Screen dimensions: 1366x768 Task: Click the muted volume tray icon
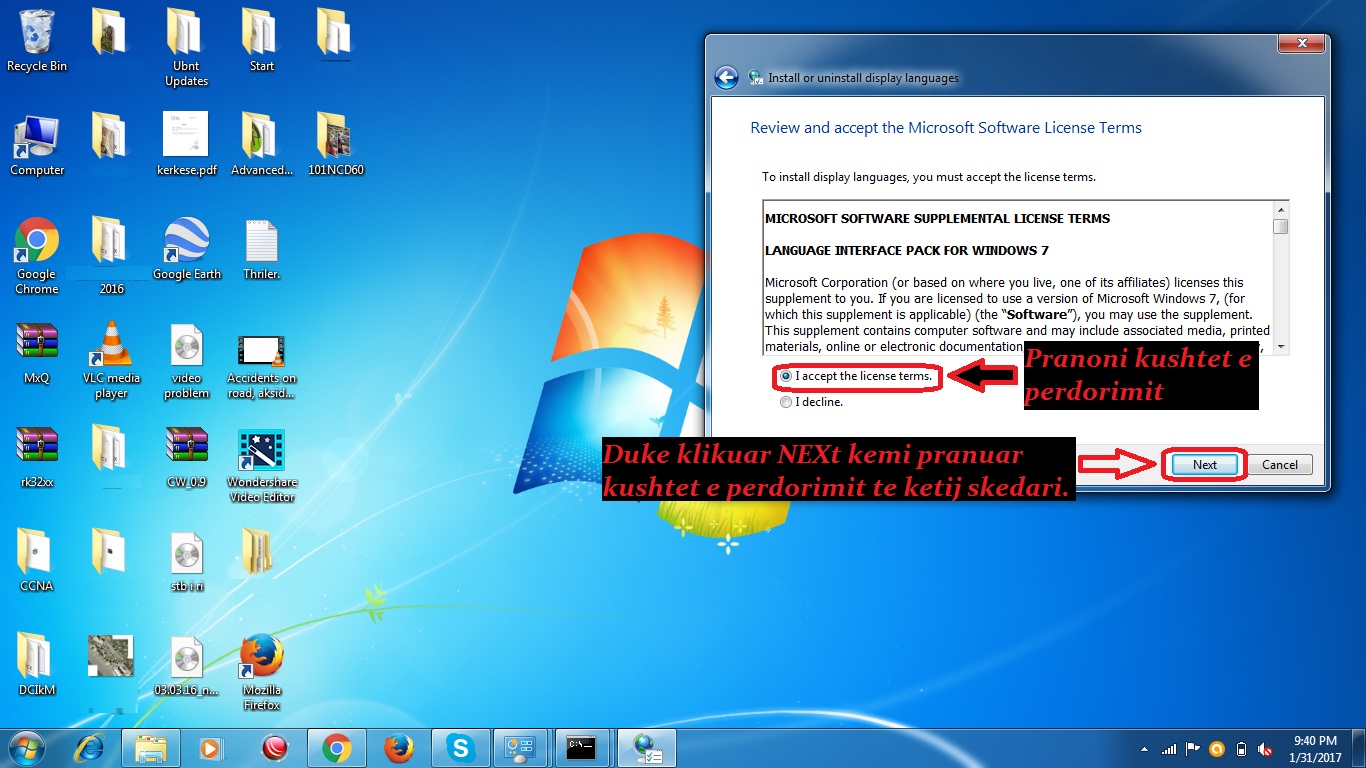coord(1266,749)
